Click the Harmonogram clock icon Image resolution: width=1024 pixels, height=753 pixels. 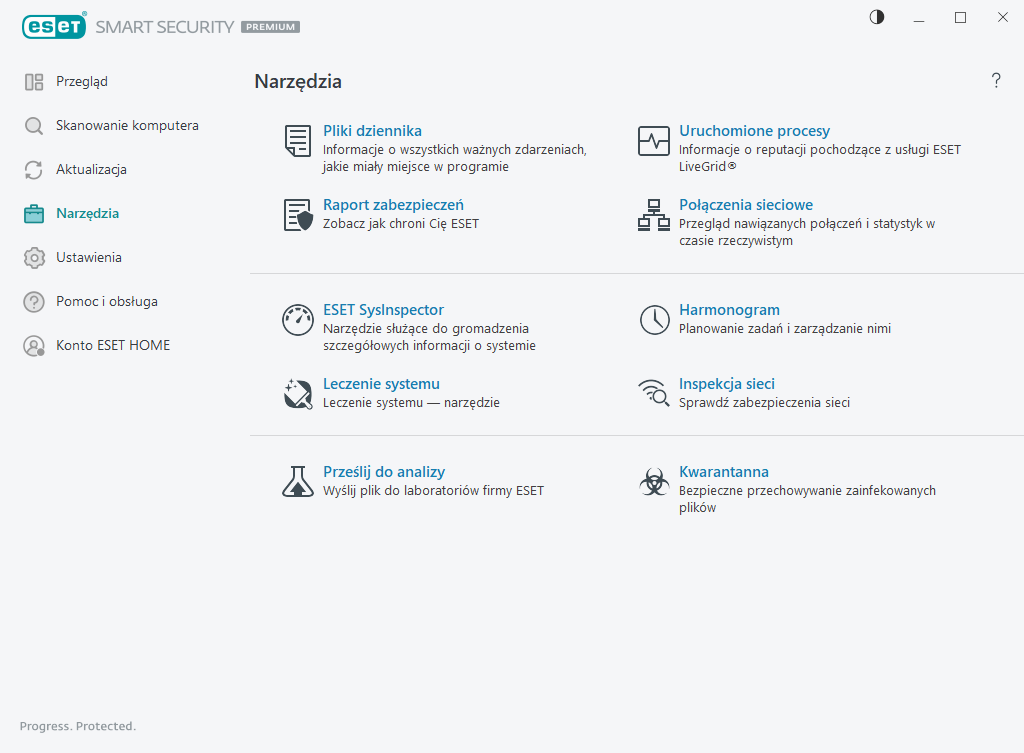click(654, 320)
